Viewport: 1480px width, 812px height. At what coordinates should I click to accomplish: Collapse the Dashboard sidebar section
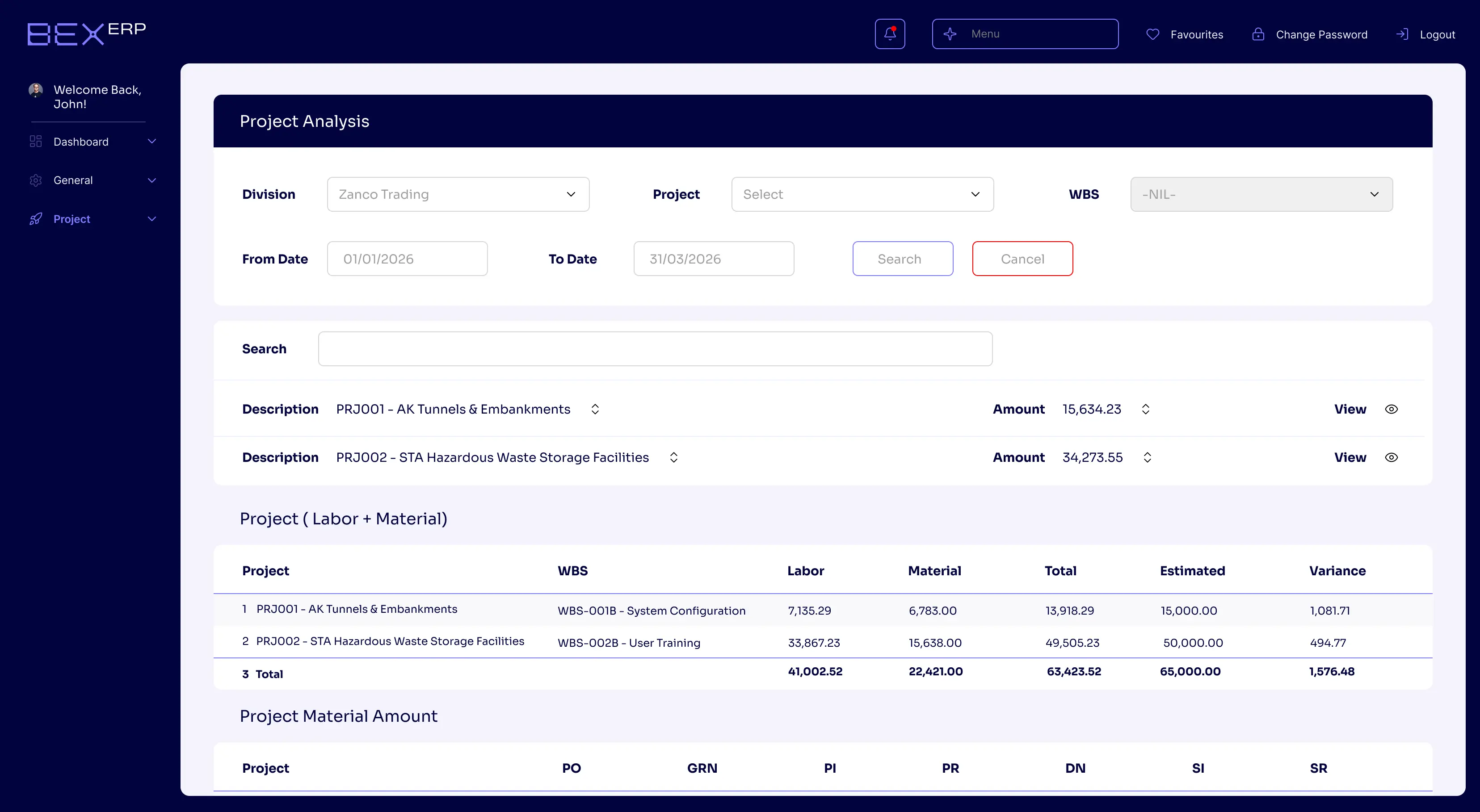click(151, 141)
